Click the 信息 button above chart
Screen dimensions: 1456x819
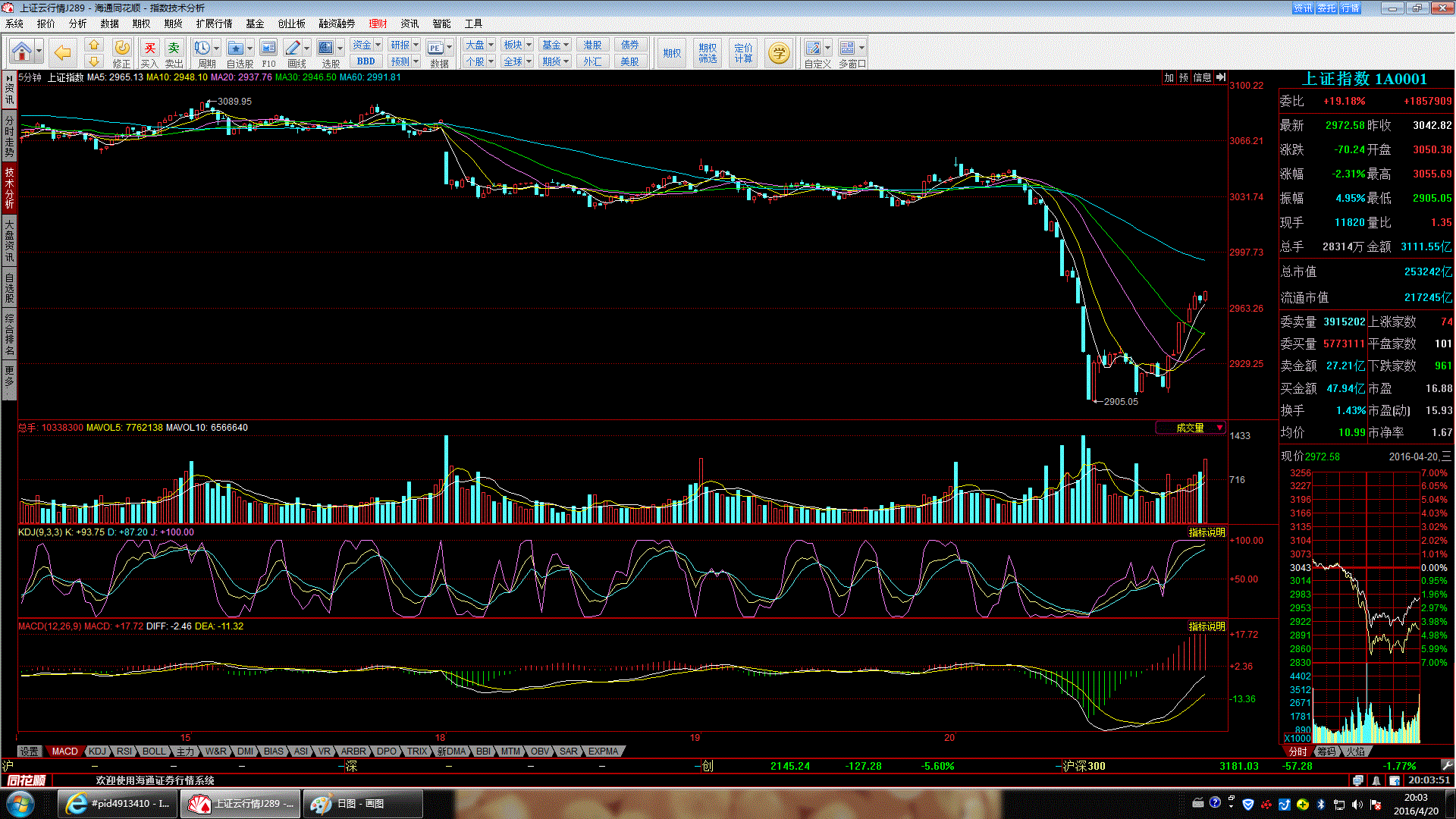[x=1202, y=77]
